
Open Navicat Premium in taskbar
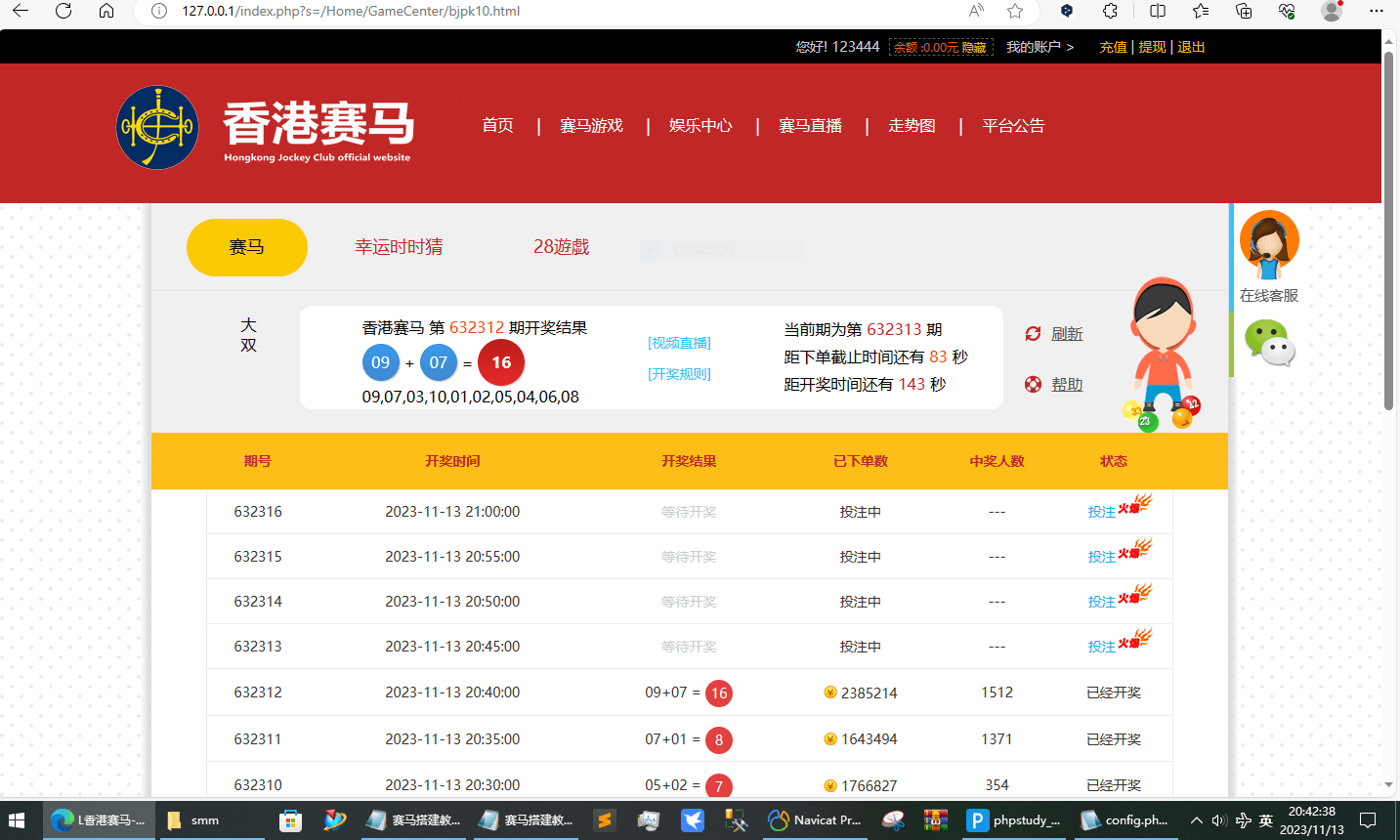coord(815,820)
